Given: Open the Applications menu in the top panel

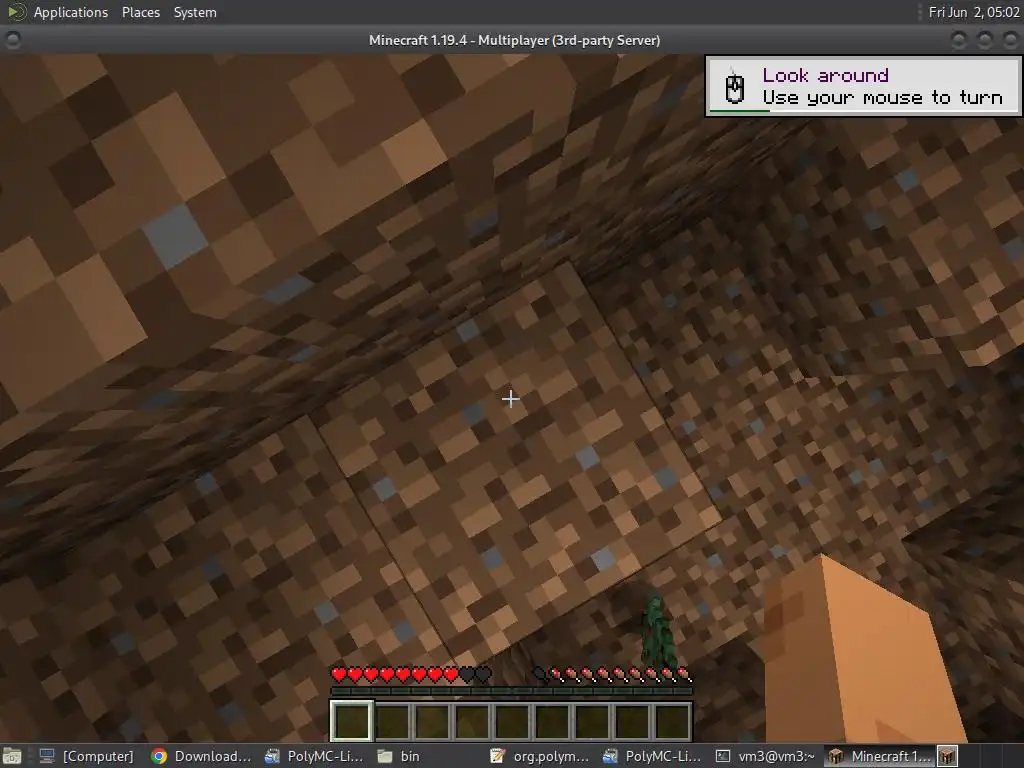Looking at the screenshot, I should tap(71, 12).
